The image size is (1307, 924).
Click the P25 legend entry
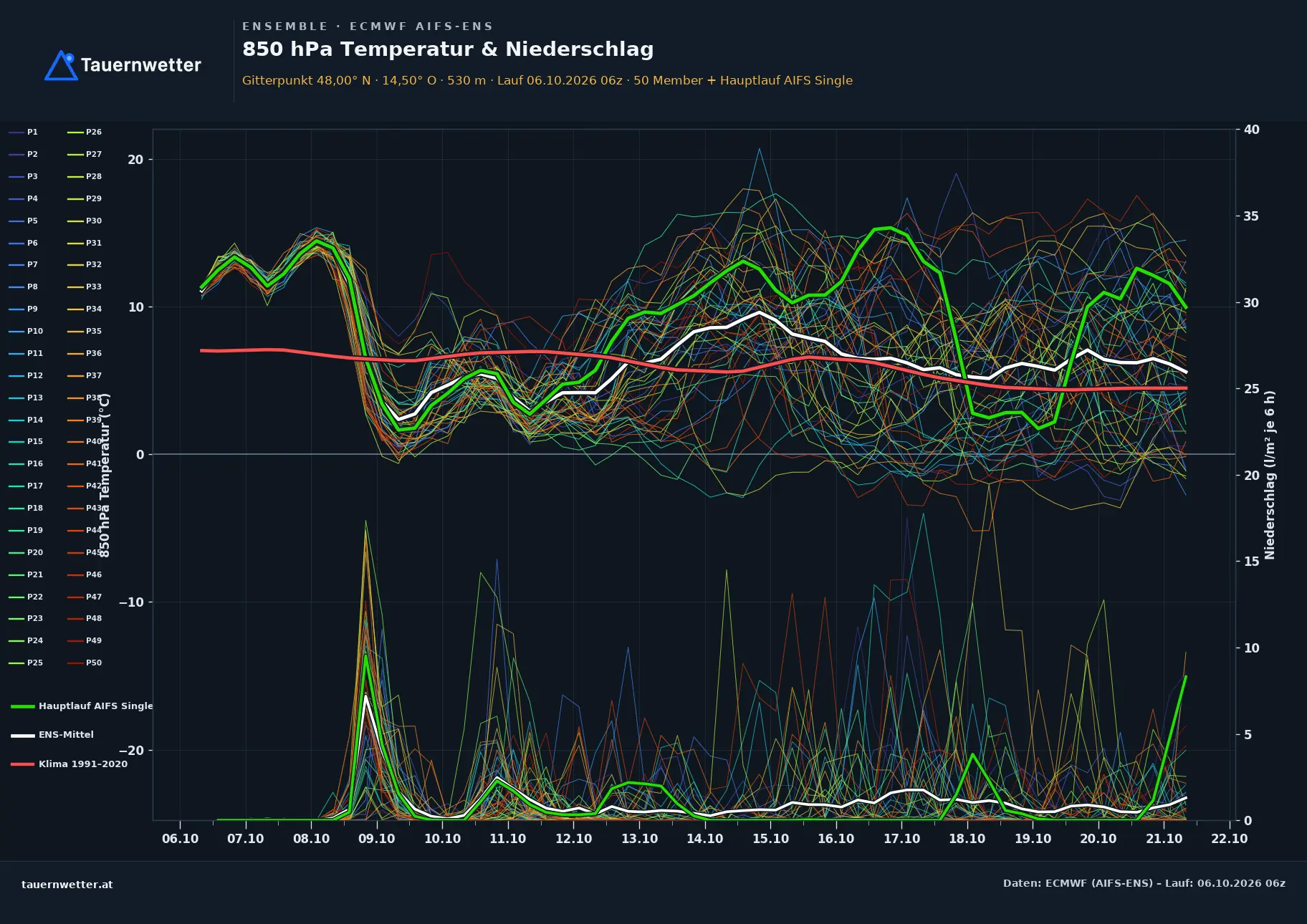point(26,663)
